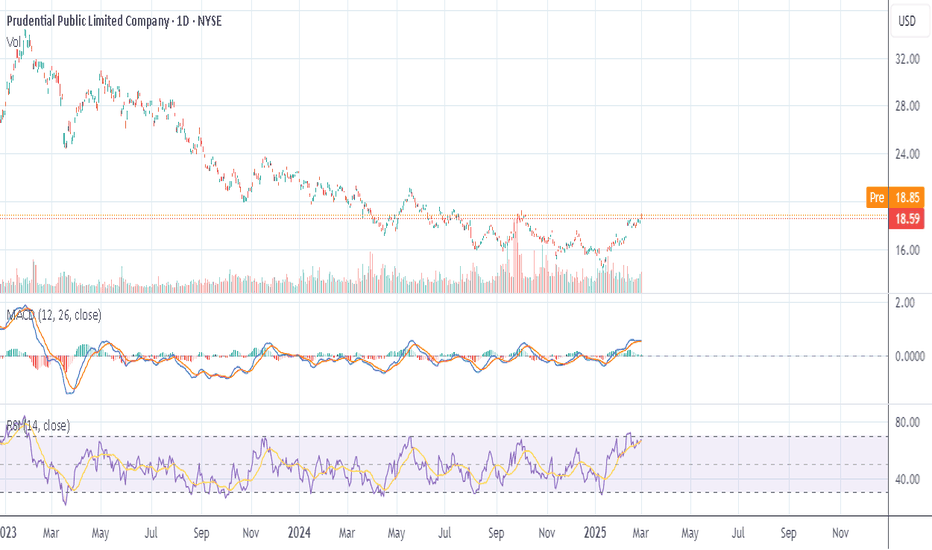
Task: Click the 32.00 price axis value
Action: [907, 59]
